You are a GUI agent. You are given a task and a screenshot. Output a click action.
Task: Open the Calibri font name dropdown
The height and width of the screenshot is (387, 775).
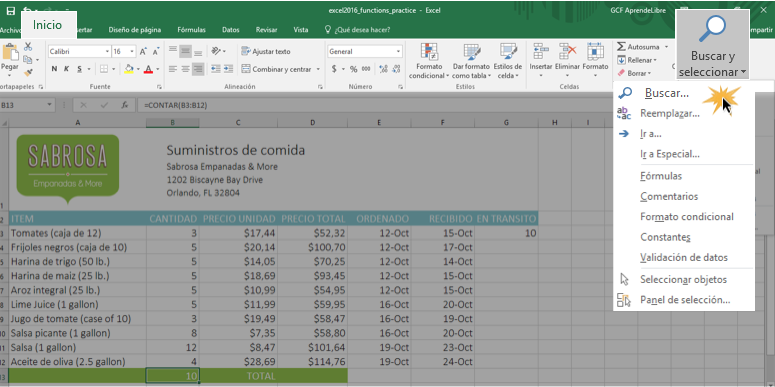click(x=107, y=51)
